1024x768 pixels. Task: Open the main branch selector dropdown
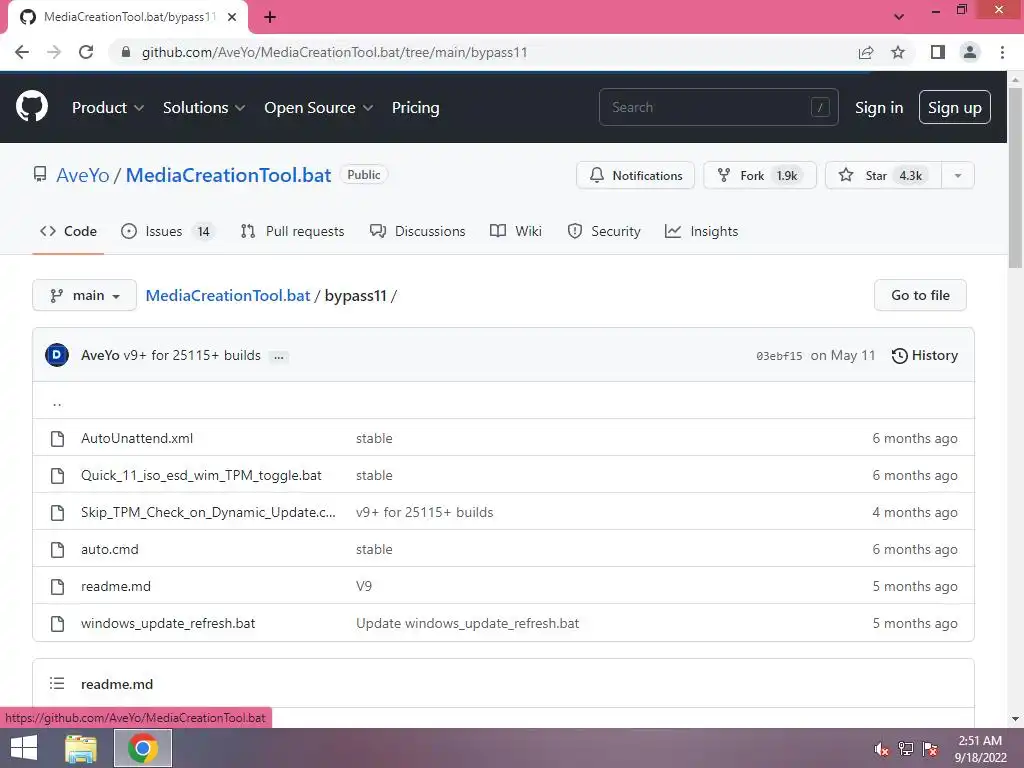(84, 295)
